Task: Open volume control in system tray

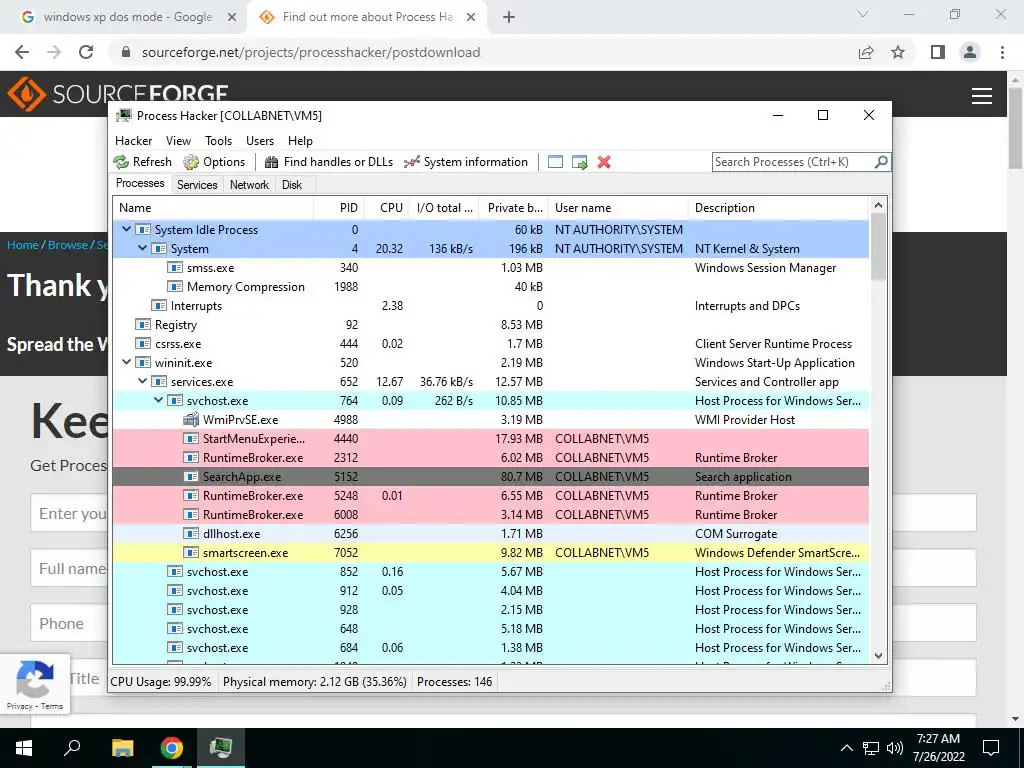Action: (895, 748)
